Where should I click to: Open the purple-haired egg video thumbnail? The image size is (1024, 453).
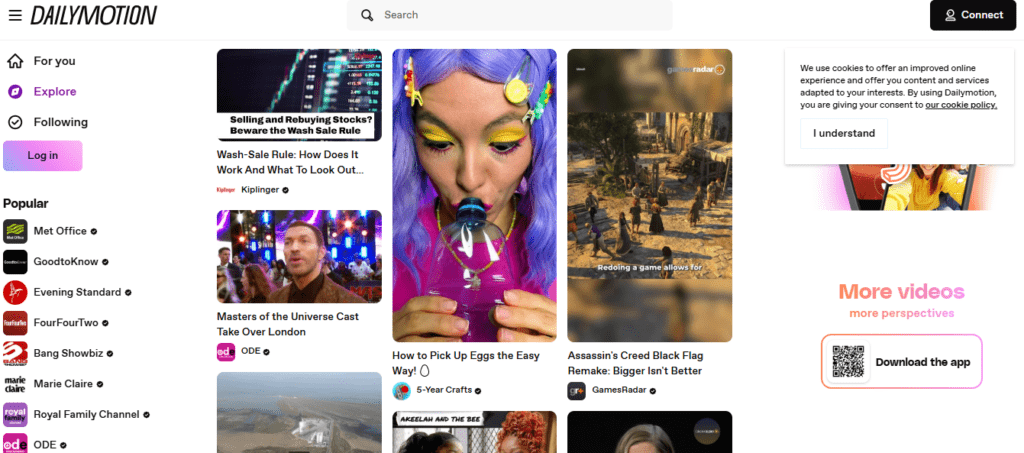(x=475, y=195)
